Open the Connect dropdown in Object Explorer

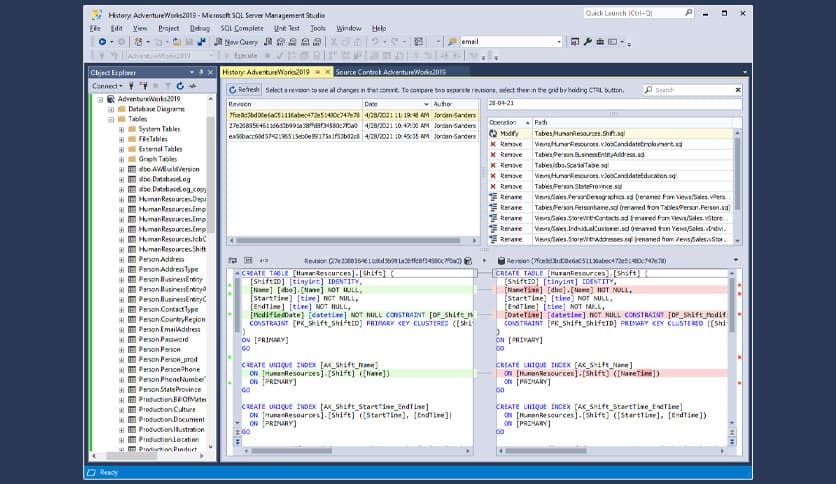tap(107, 86)
